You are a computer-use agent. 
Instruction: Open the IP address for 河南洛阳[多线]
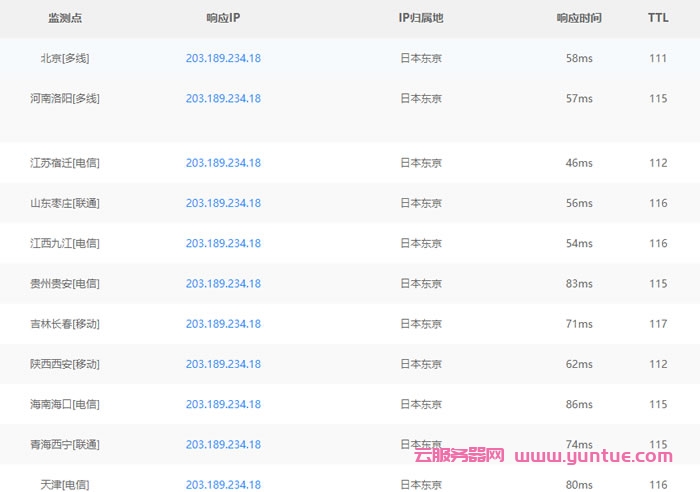pos(223,98)
